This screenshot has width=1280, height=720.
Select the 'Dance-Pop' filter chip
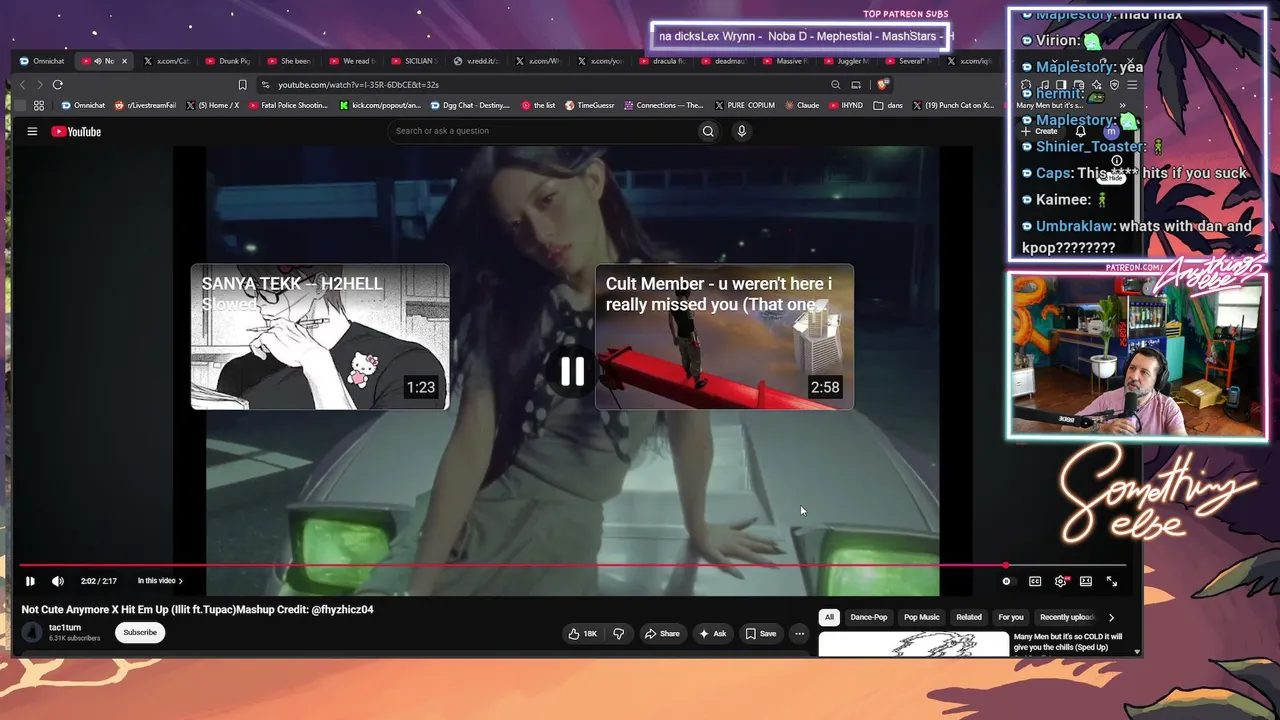pyautogui.click(x=869, y=618)
